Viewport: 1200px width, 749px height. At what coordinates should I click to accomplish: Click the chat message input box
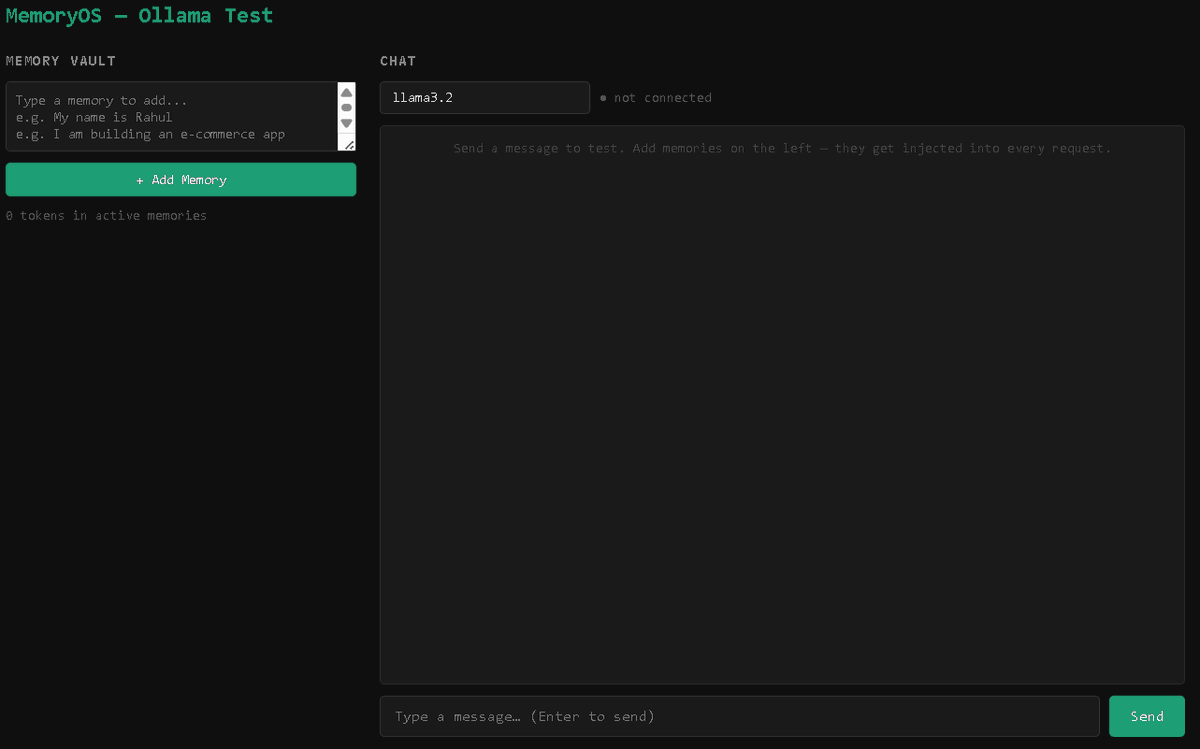click(740, 716)
